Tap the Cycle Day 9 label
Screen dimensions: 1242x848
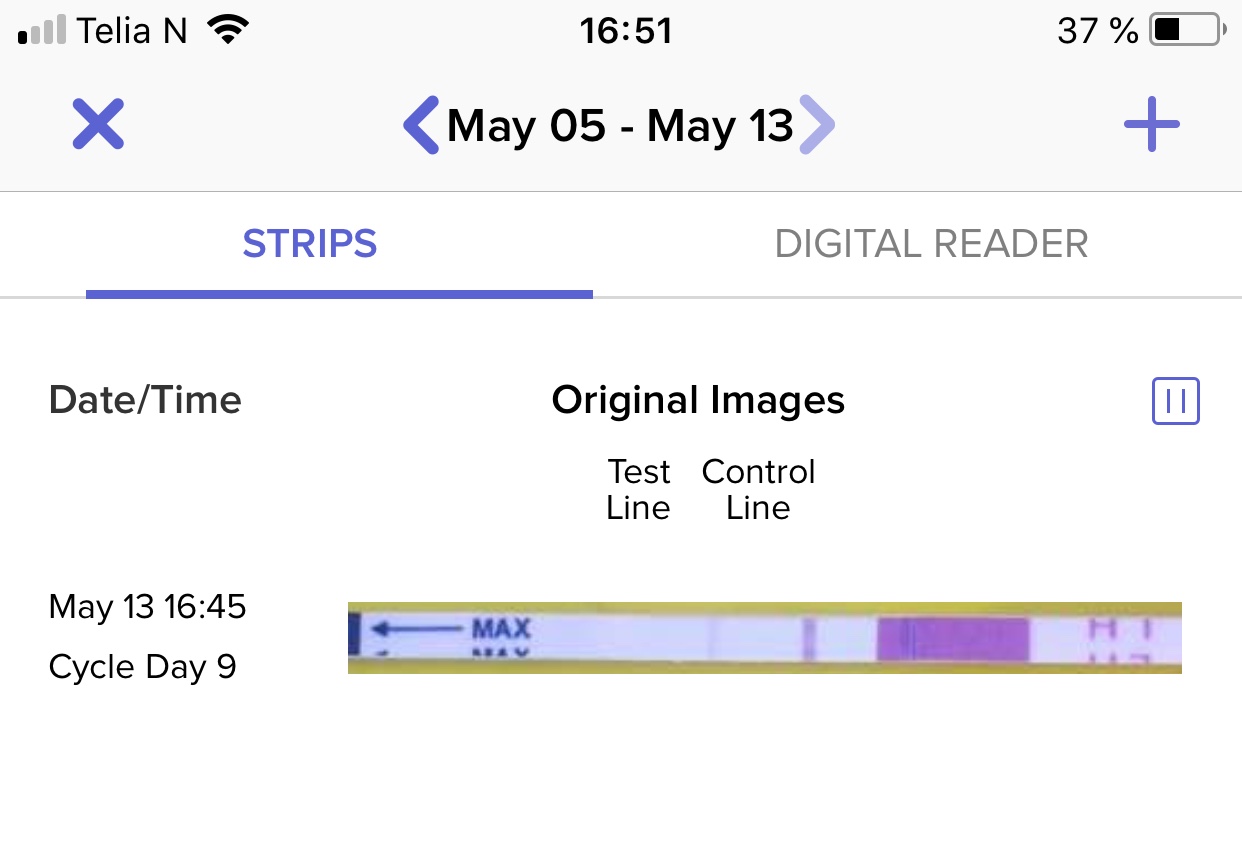pos(142,667)
